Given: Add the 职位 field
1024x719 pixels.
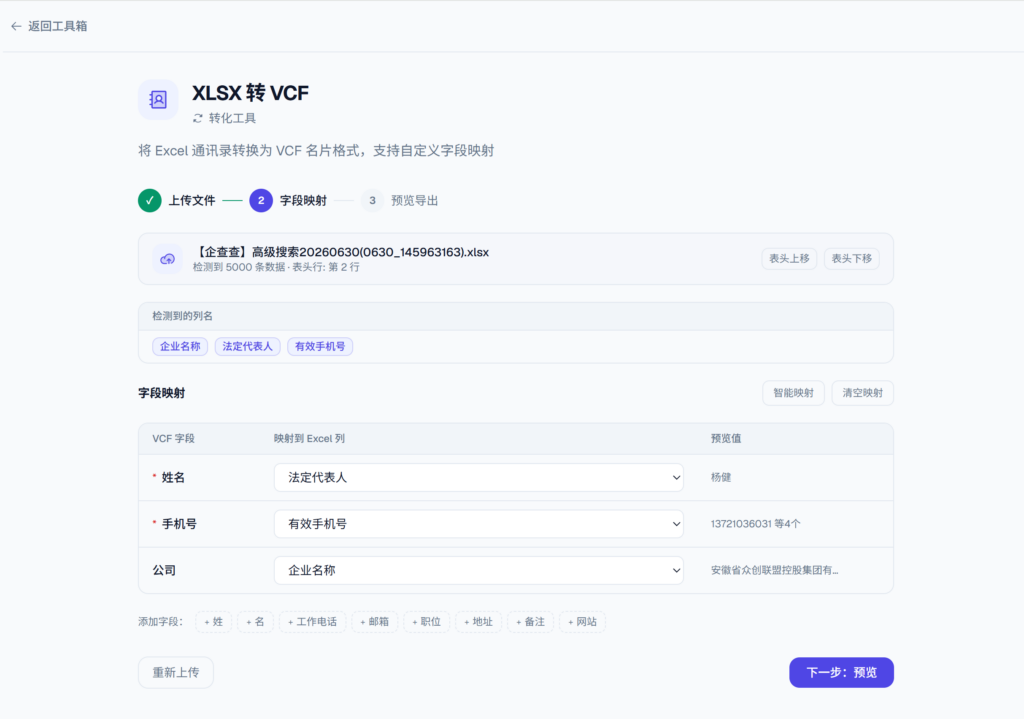Looking at the screenshot, I should click(426, 622).
